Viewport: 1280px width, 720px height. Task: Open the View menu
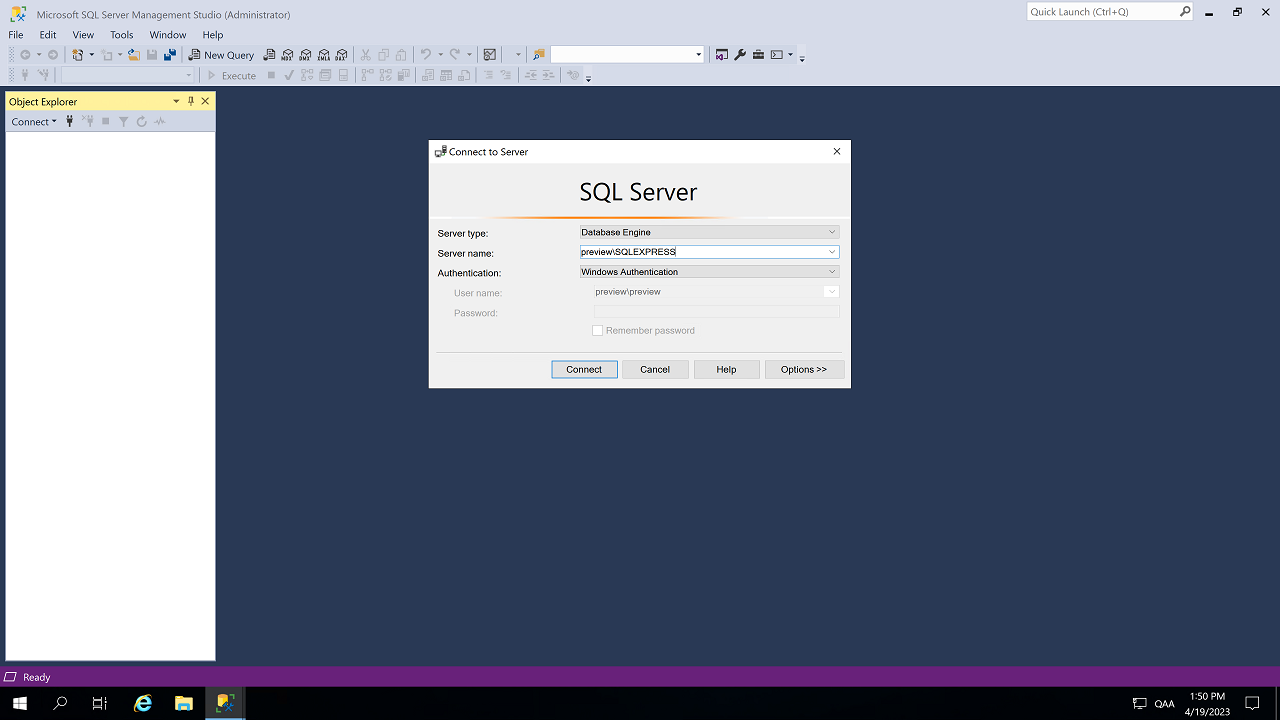83,35
